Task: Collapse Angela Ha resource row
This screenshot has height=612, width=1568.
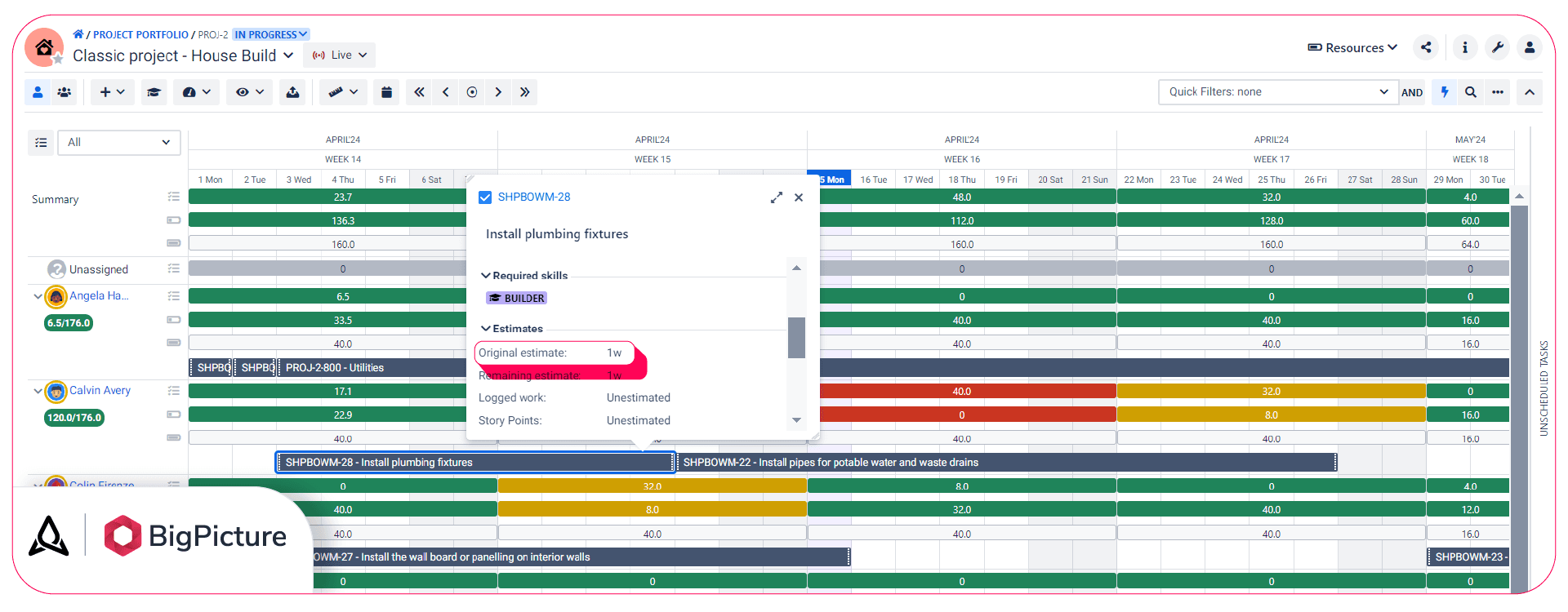Action: tap(38, 296)
